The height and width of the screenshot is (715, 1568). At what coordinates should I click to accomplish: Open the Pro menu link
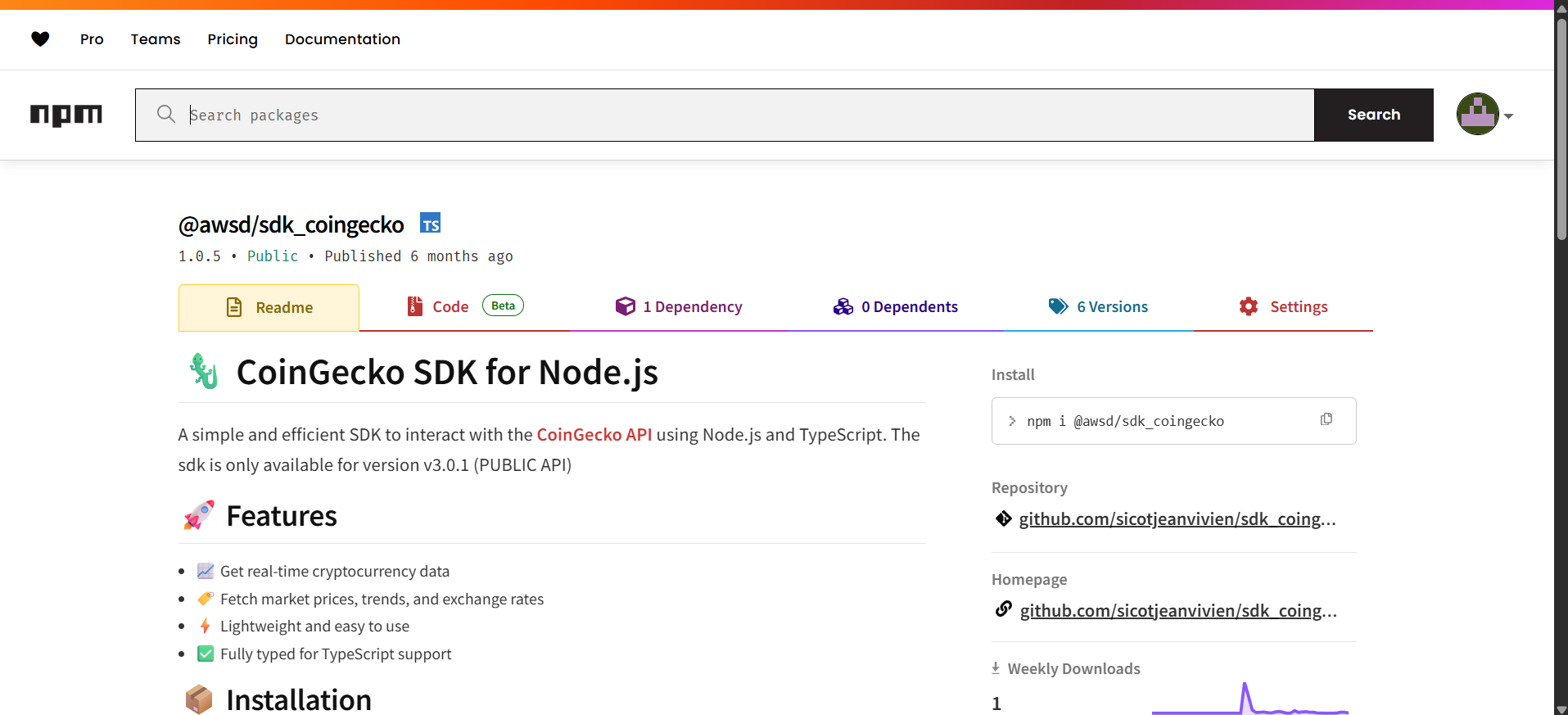[92, 38]
